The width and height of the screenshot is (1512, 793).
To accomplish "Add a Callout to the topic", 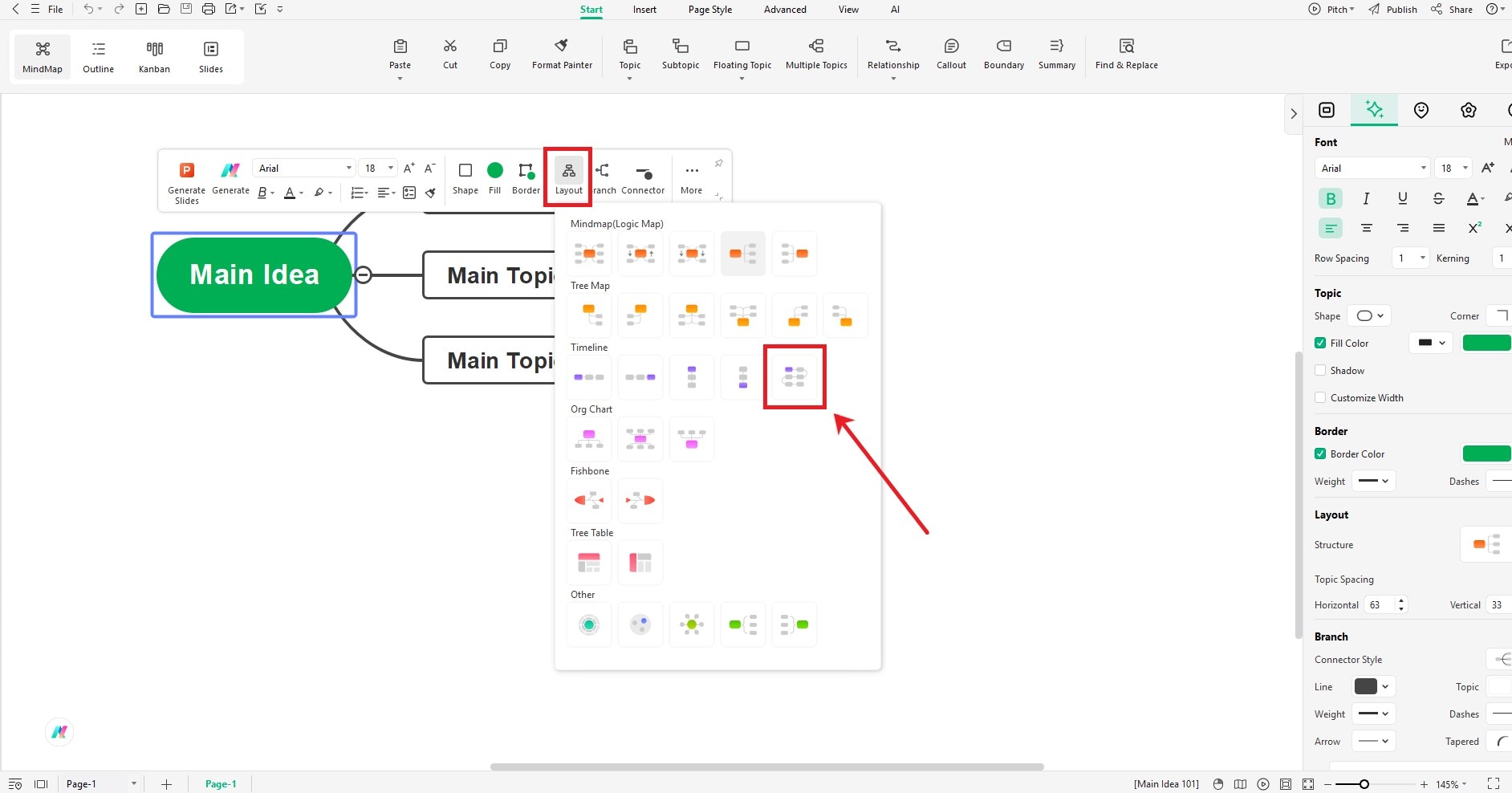I will click(951, 55).
